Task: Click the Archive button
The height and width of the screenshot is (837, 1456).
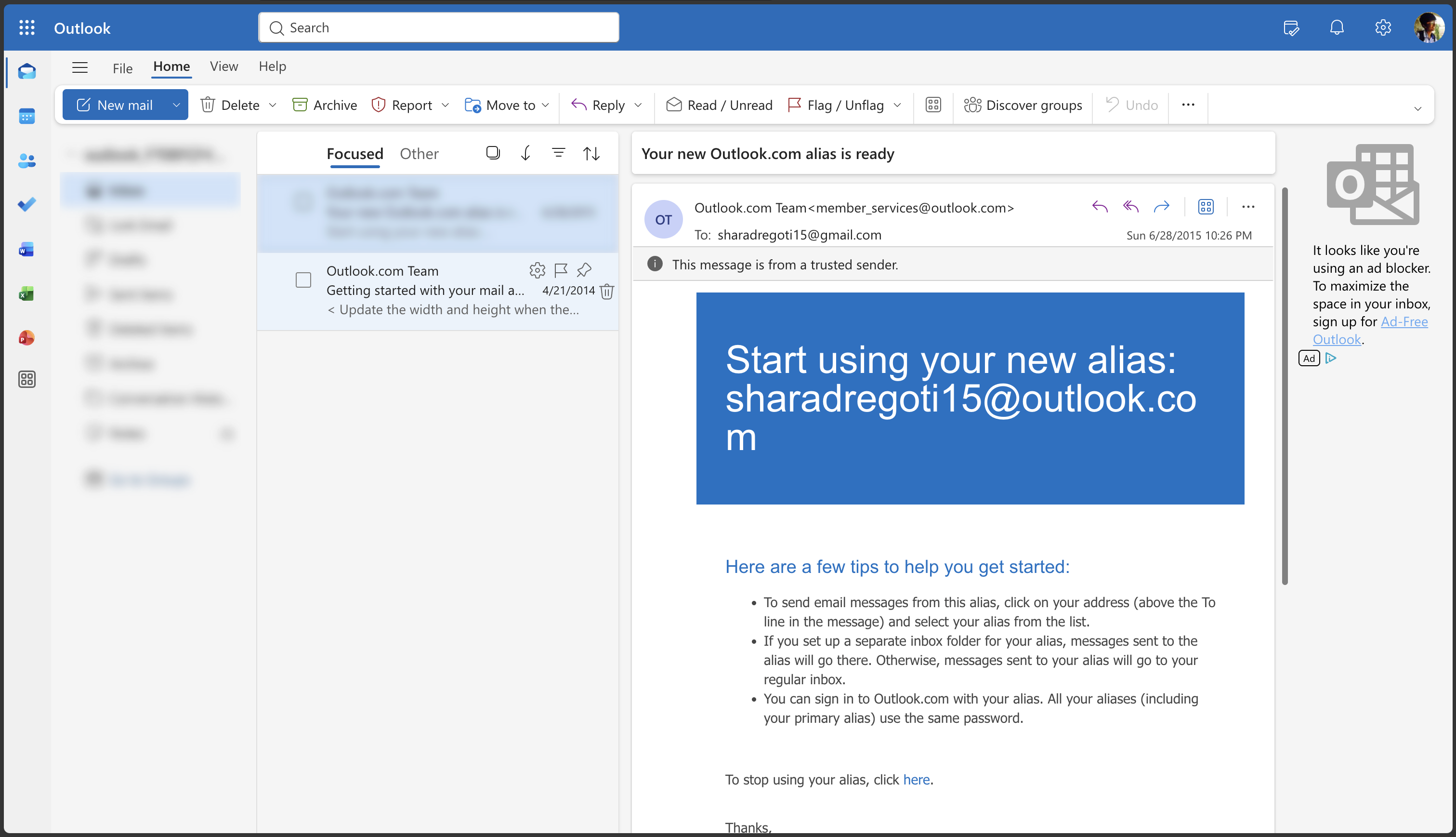Action: coord(325,105)
